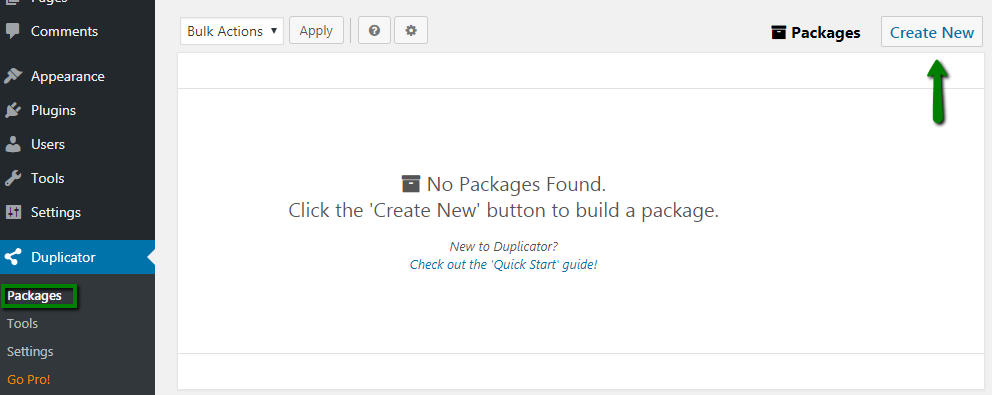This screenshot has width=992, height=395.
Task: Open Tools submenu under Duplicator
Action: (23, 323)
